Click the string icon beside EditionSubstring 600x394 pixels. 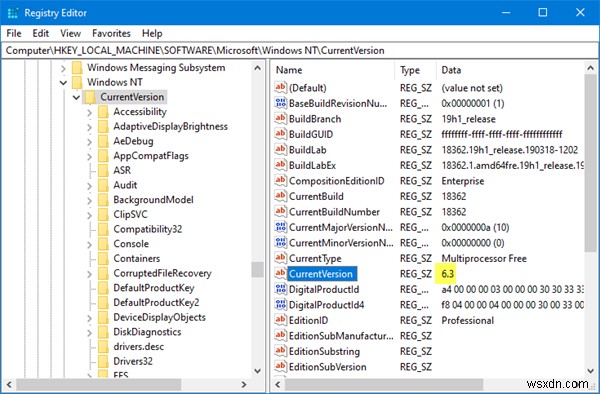pos(280,351)
